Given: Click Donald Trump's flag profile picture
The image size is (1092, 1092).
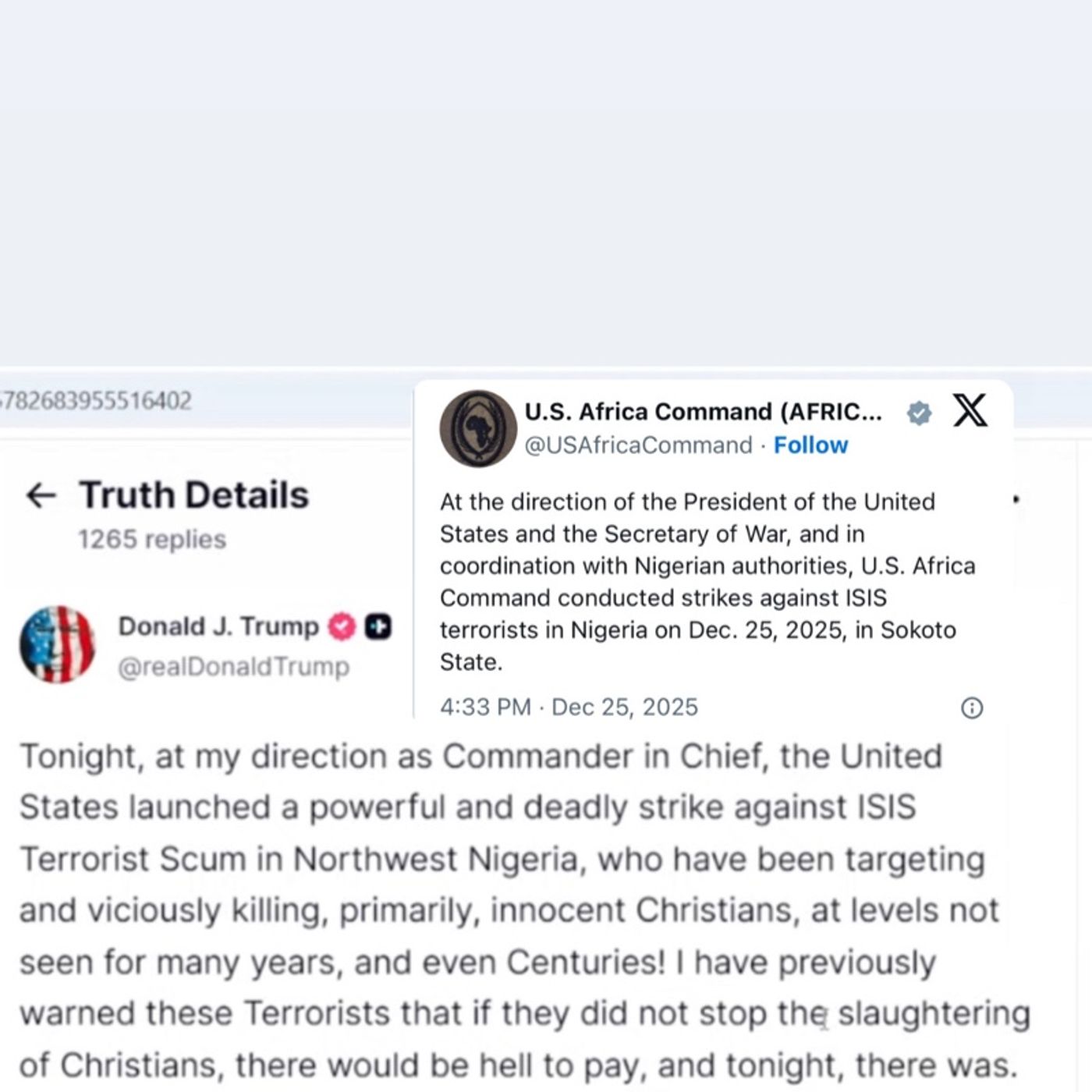Looking at the screenshot, I should pyautogui.click(x=58, y=643).
